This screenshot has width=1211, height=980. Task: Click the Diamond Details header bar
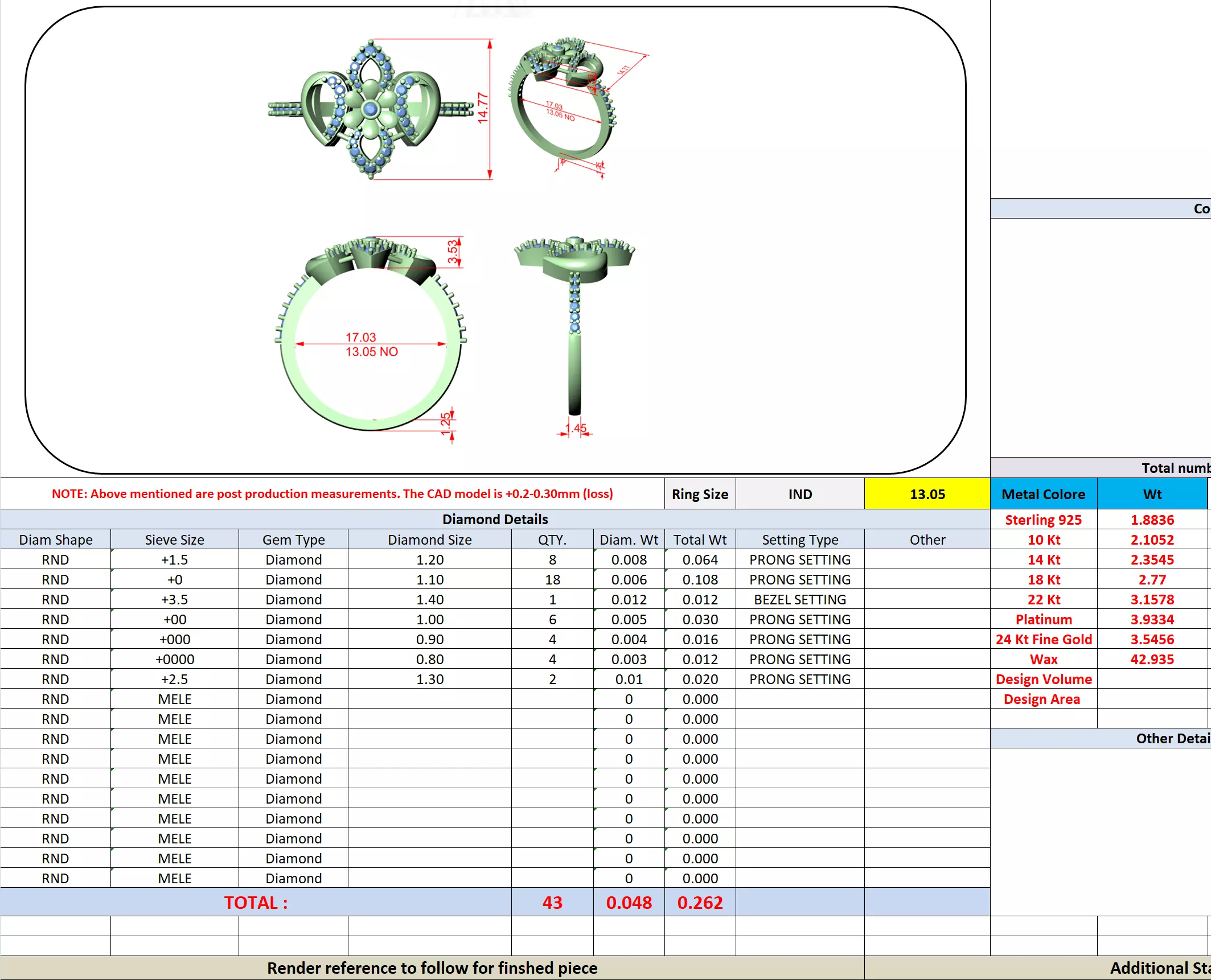pyautogui.click(x=494, y=519)
